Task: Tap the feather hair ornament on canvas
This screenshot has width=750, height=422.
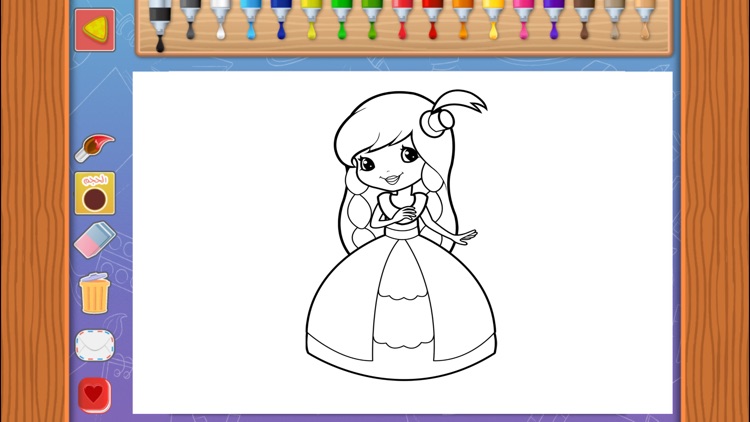Action: pos(459,101)
